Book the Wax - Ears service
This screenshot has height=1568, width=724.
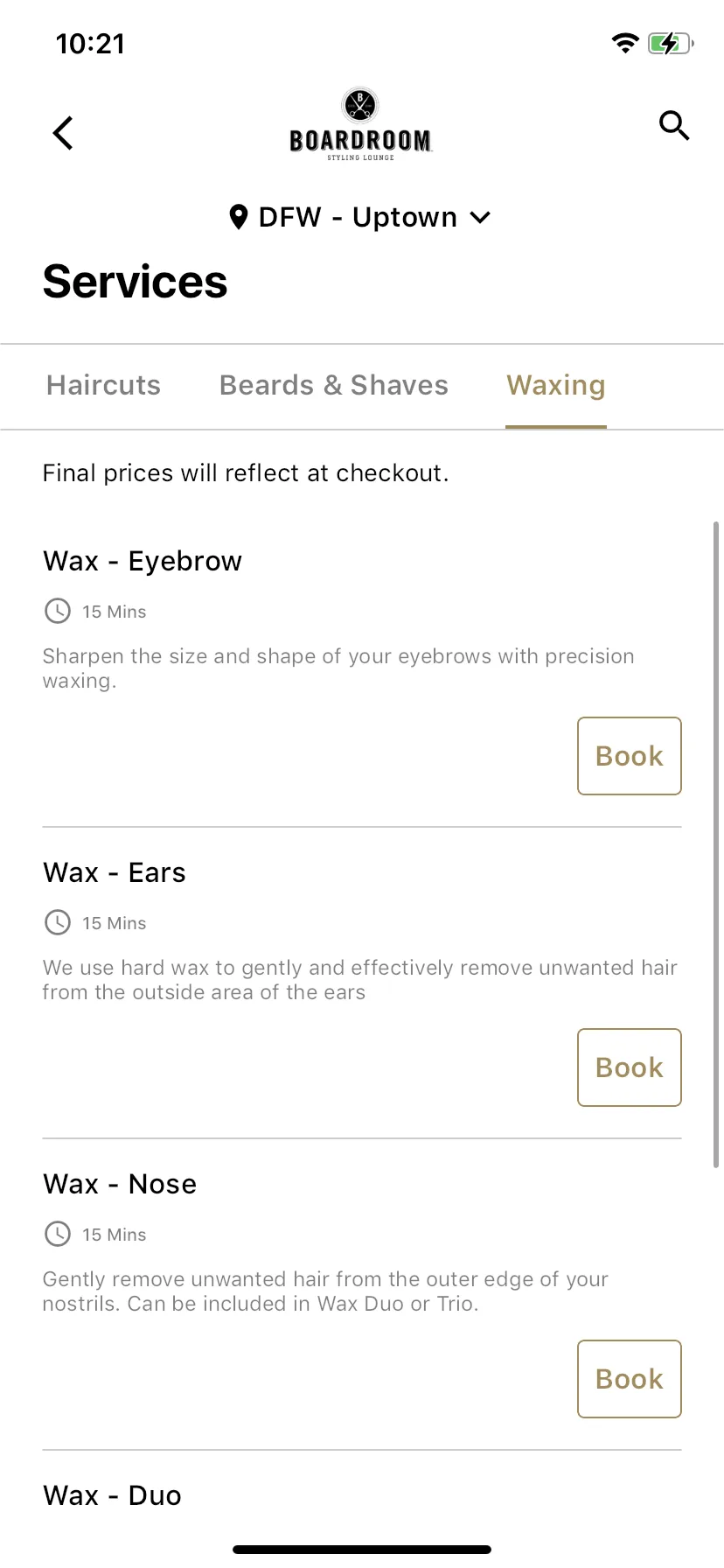[x=630, y=1067]
